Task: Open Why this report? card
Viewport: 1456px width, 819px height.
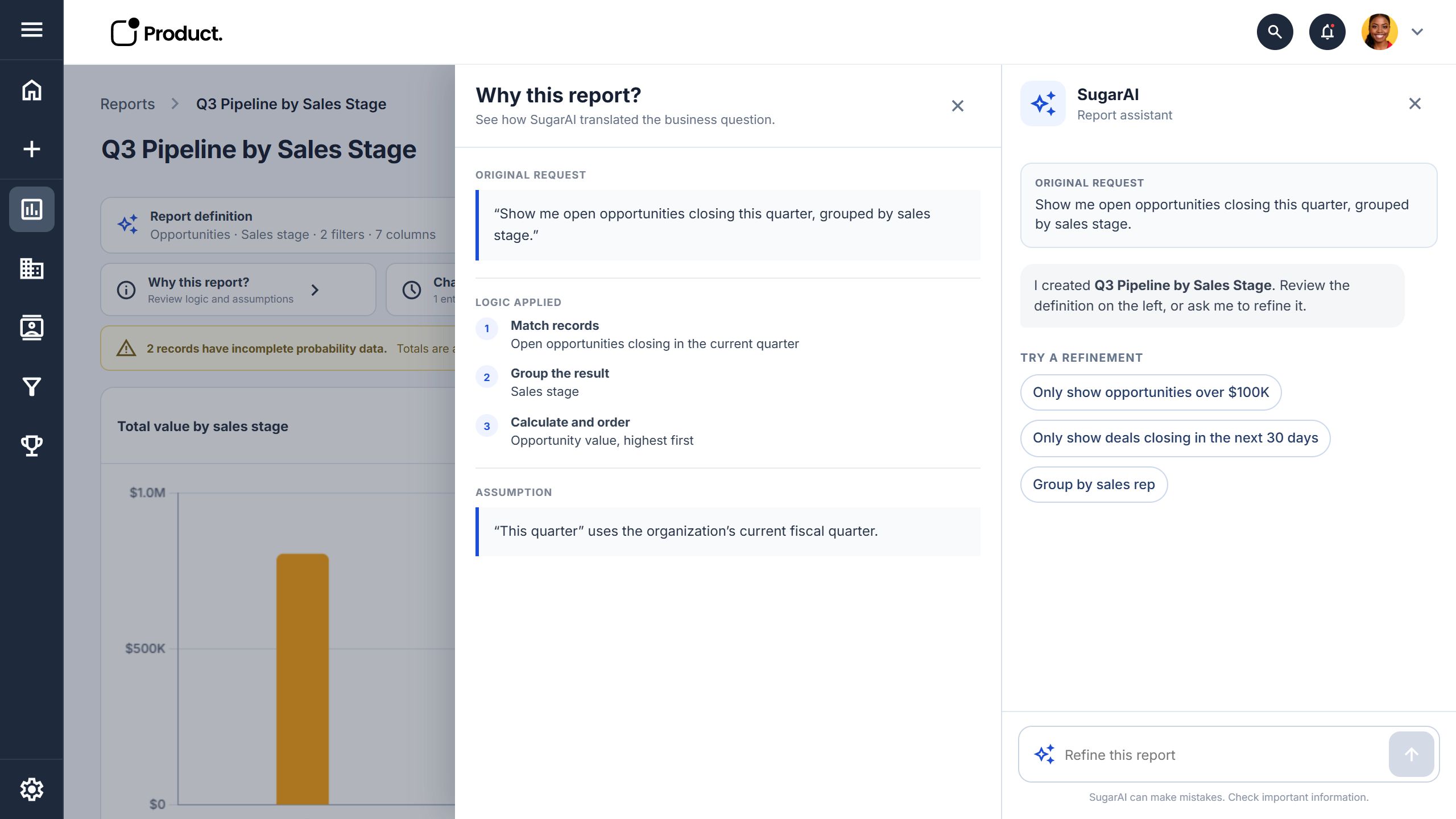Action: [x=238, y=289]
